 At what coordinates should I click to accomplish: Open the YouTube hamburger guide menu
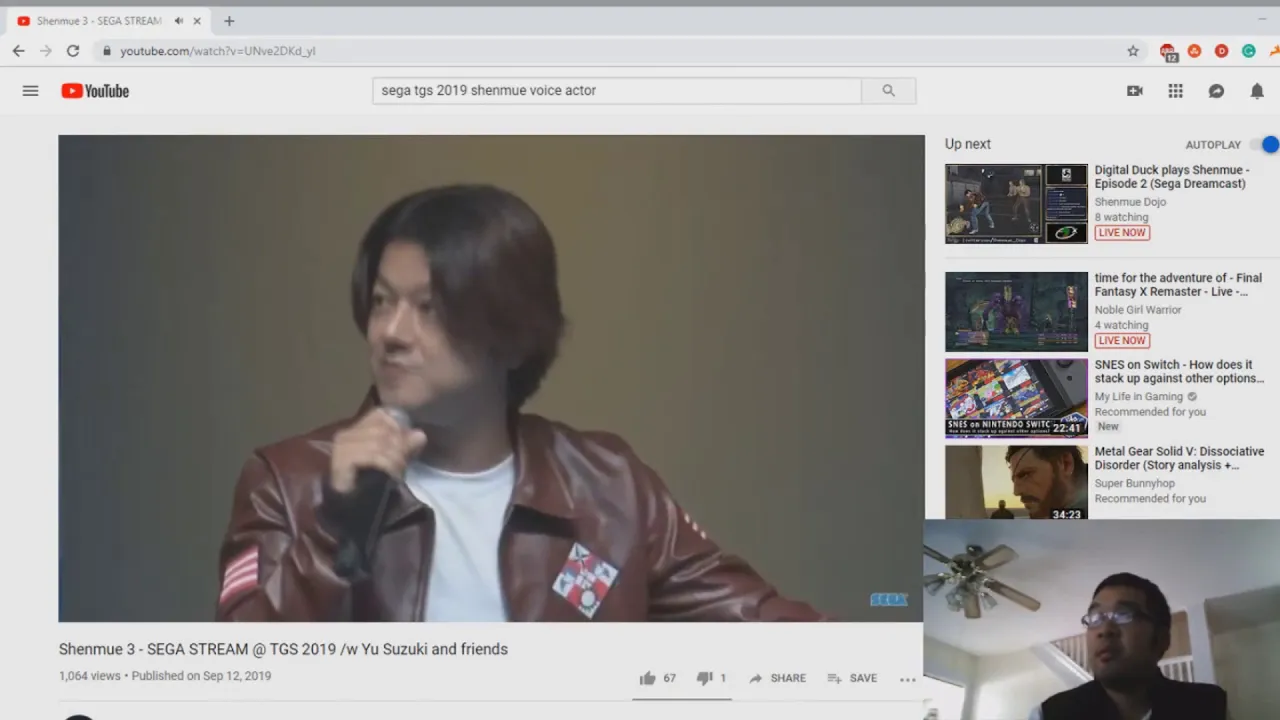pos(30,91)
